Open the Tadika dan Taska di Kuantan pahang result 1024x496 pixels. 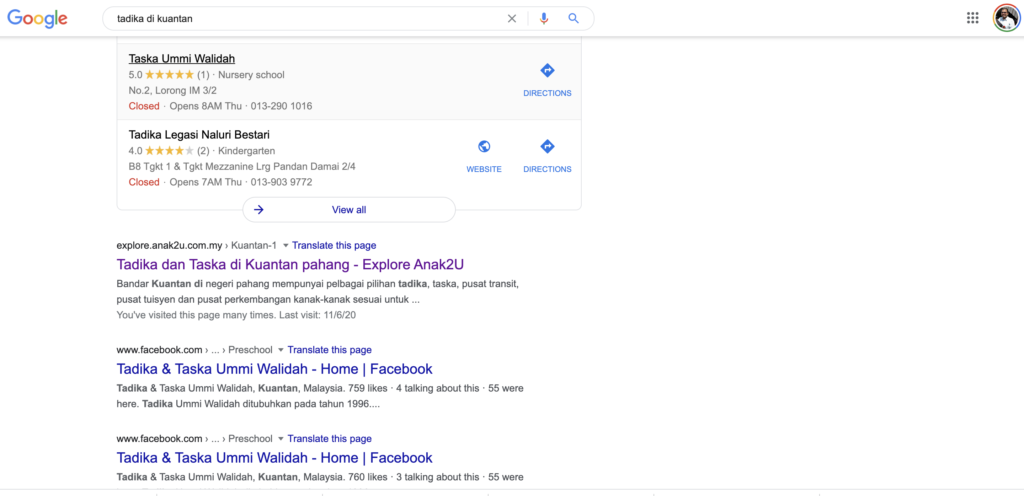(x=290, y=264)
